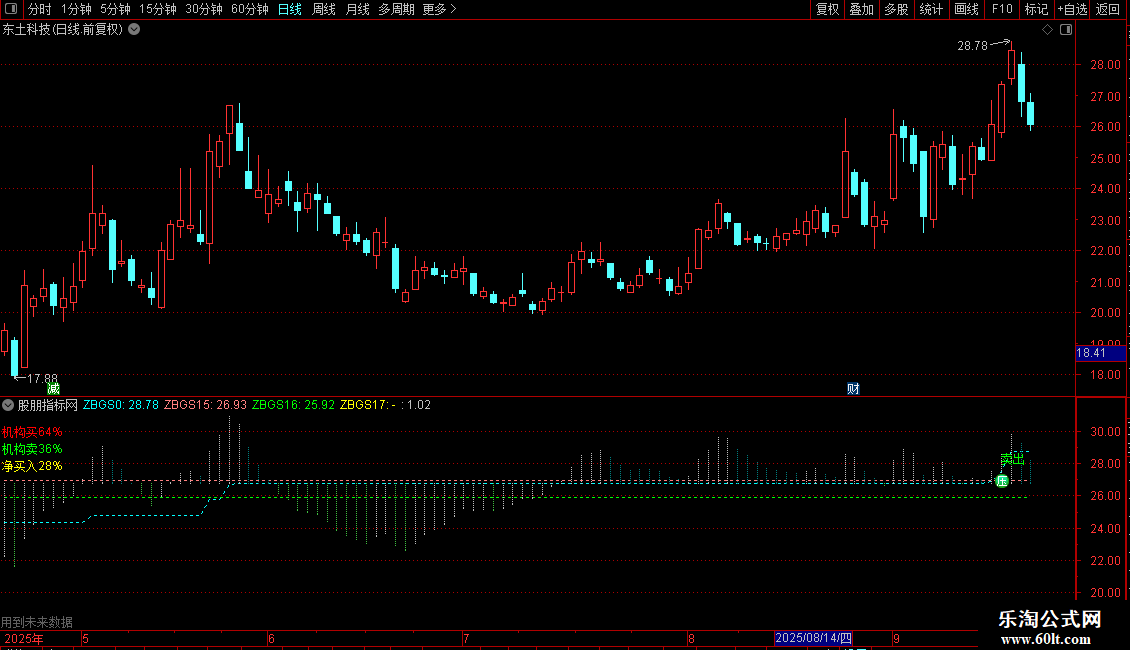Viewport: 1130px width, 650px height.
Task: Click the 2025/08/14/四 date marker
Action: click(814, 638)
